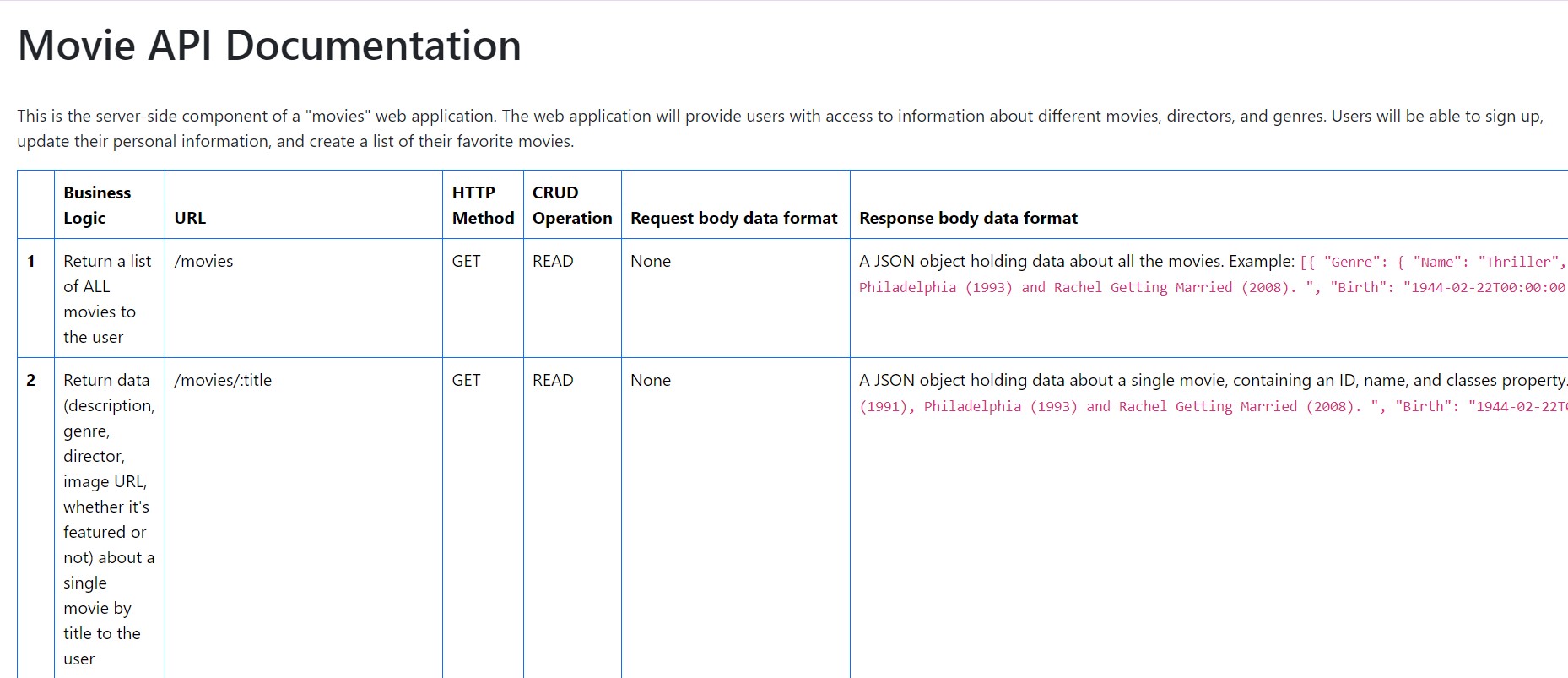This screenshot has height=678, width=1568.
Task: Select the Movie API Documentation heading
Action: [x=269, y=46]
